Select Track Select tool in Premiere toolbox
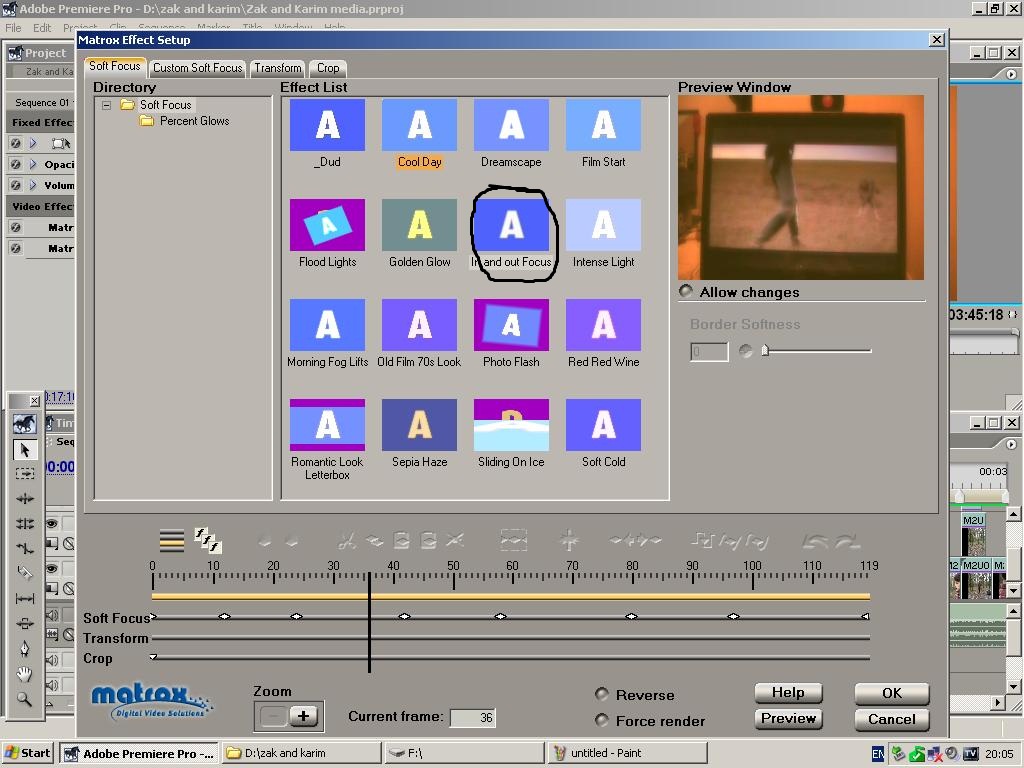The height and width of the screenshot is (768, 1024). 25,473
